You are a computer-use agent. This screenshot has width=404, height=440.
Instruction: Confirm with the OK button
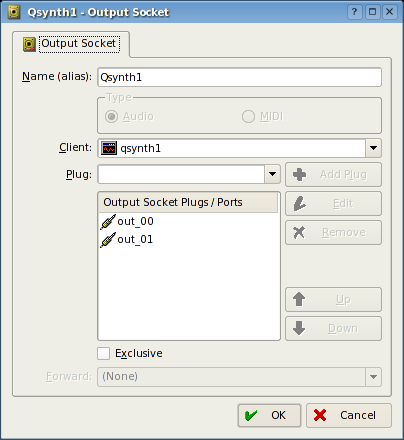tap(269, 415)
